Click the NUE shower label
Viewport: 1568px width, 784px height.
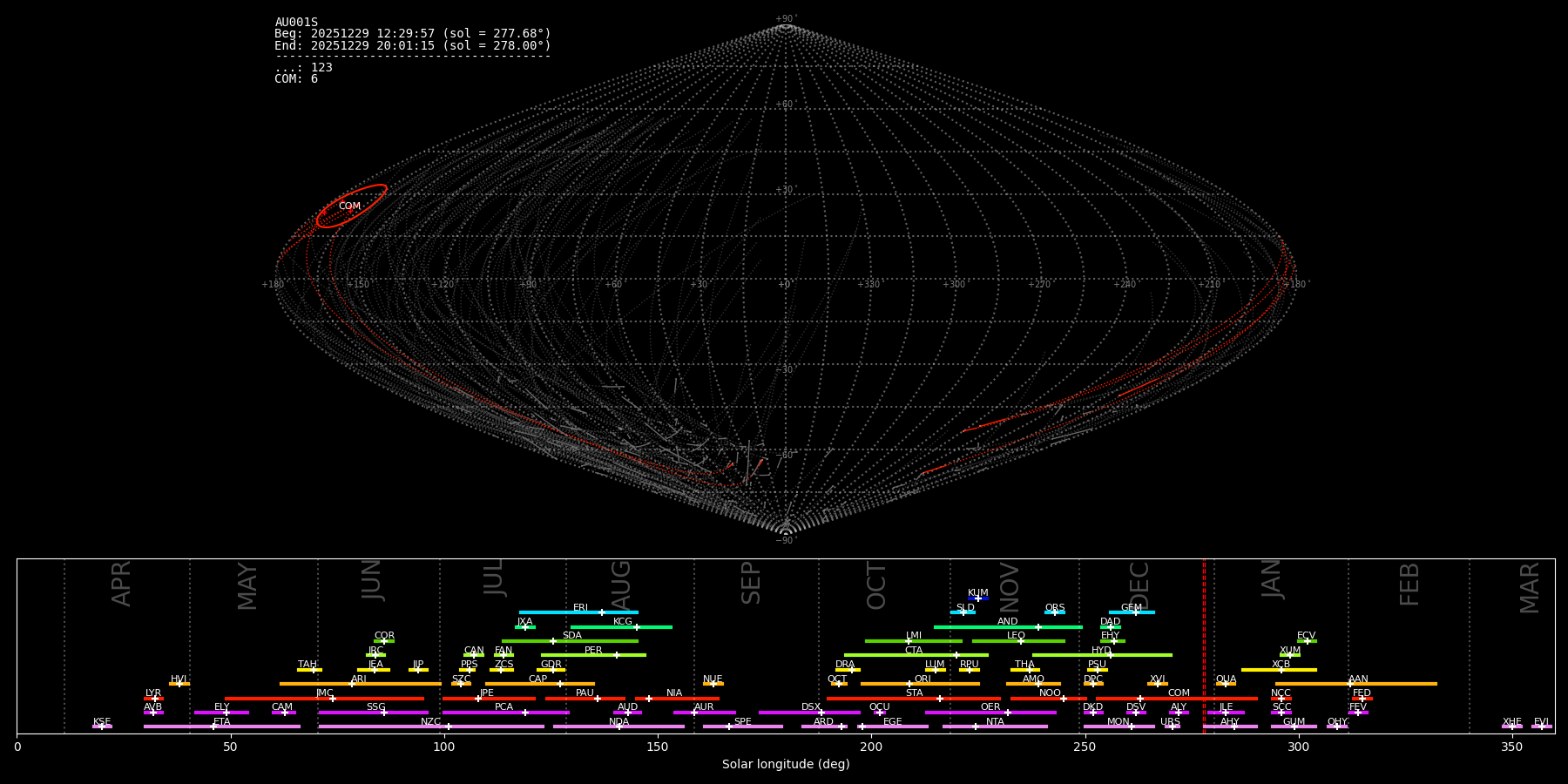(713, 679)
